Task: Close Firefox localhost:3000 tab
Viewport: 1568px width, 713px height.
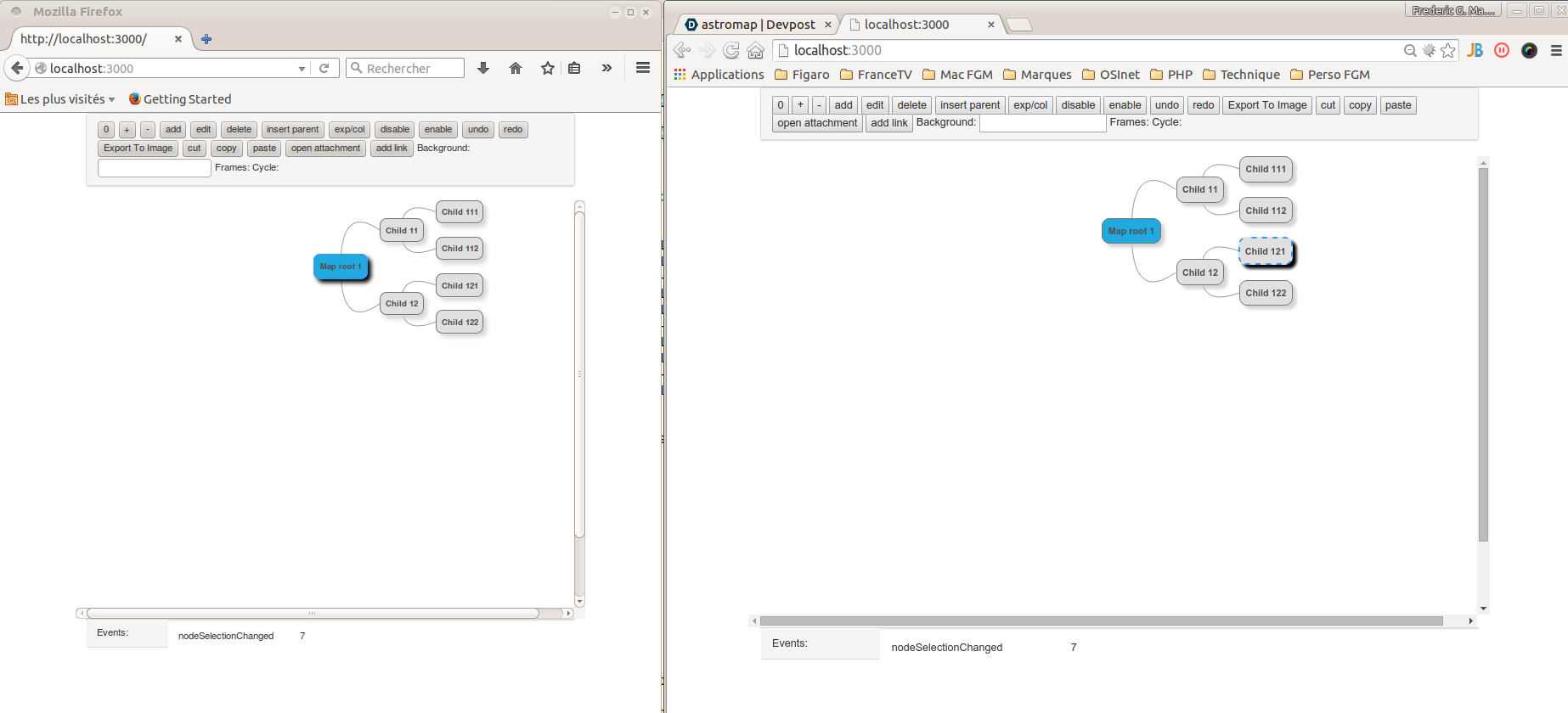Action: [x=178, y=39]
